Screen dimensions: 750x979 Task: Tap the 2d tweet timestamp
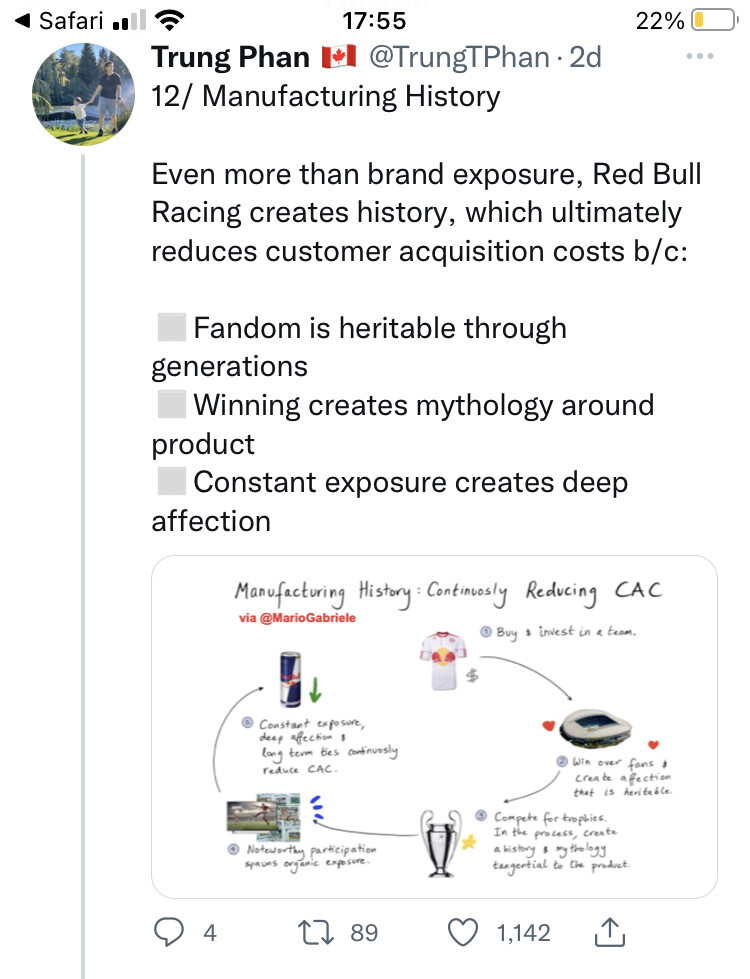pyautogui.click(x=585, y=58)
